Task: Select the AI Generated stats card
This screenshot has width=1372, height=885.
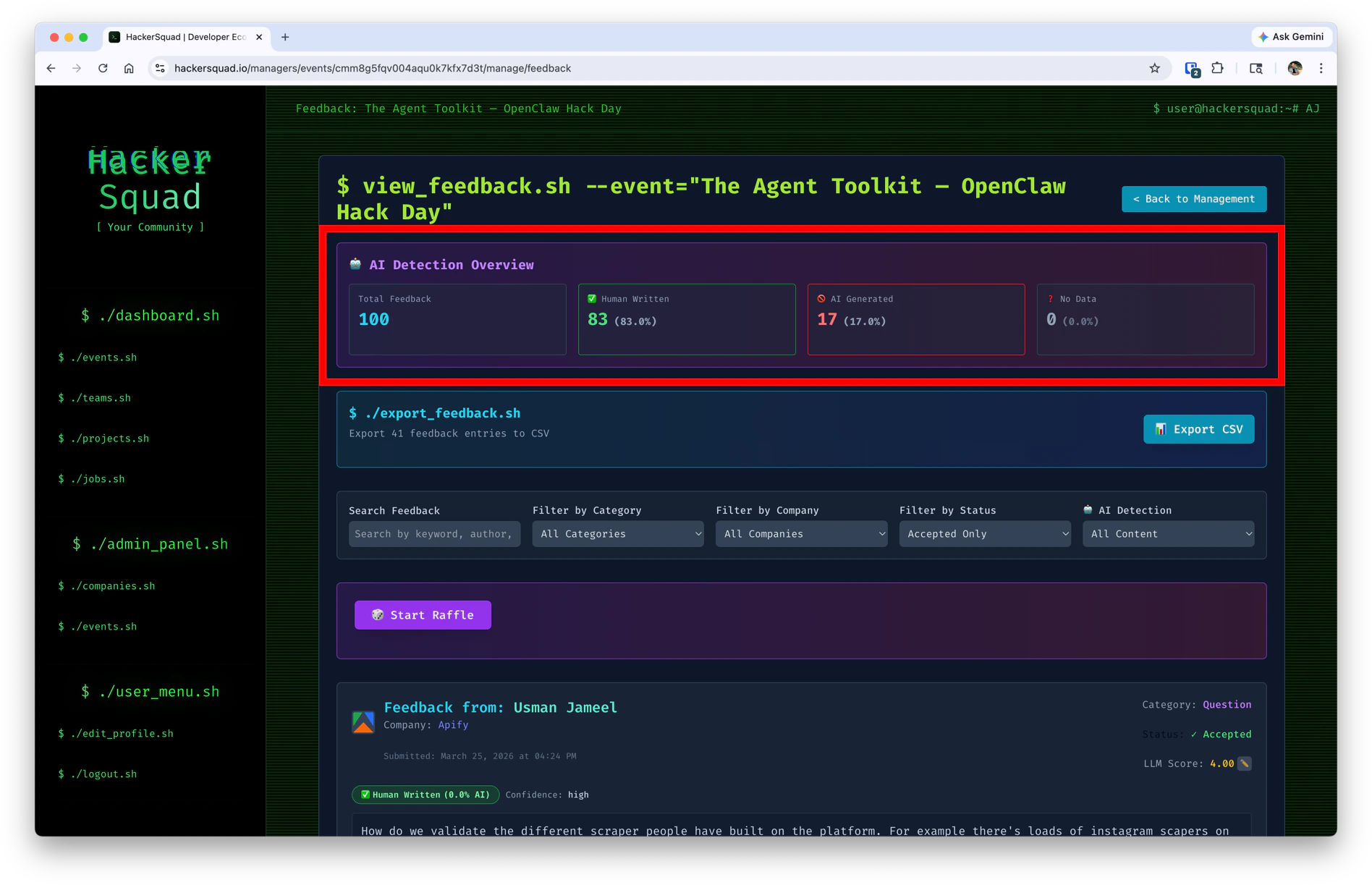Action: coord(916,319)
